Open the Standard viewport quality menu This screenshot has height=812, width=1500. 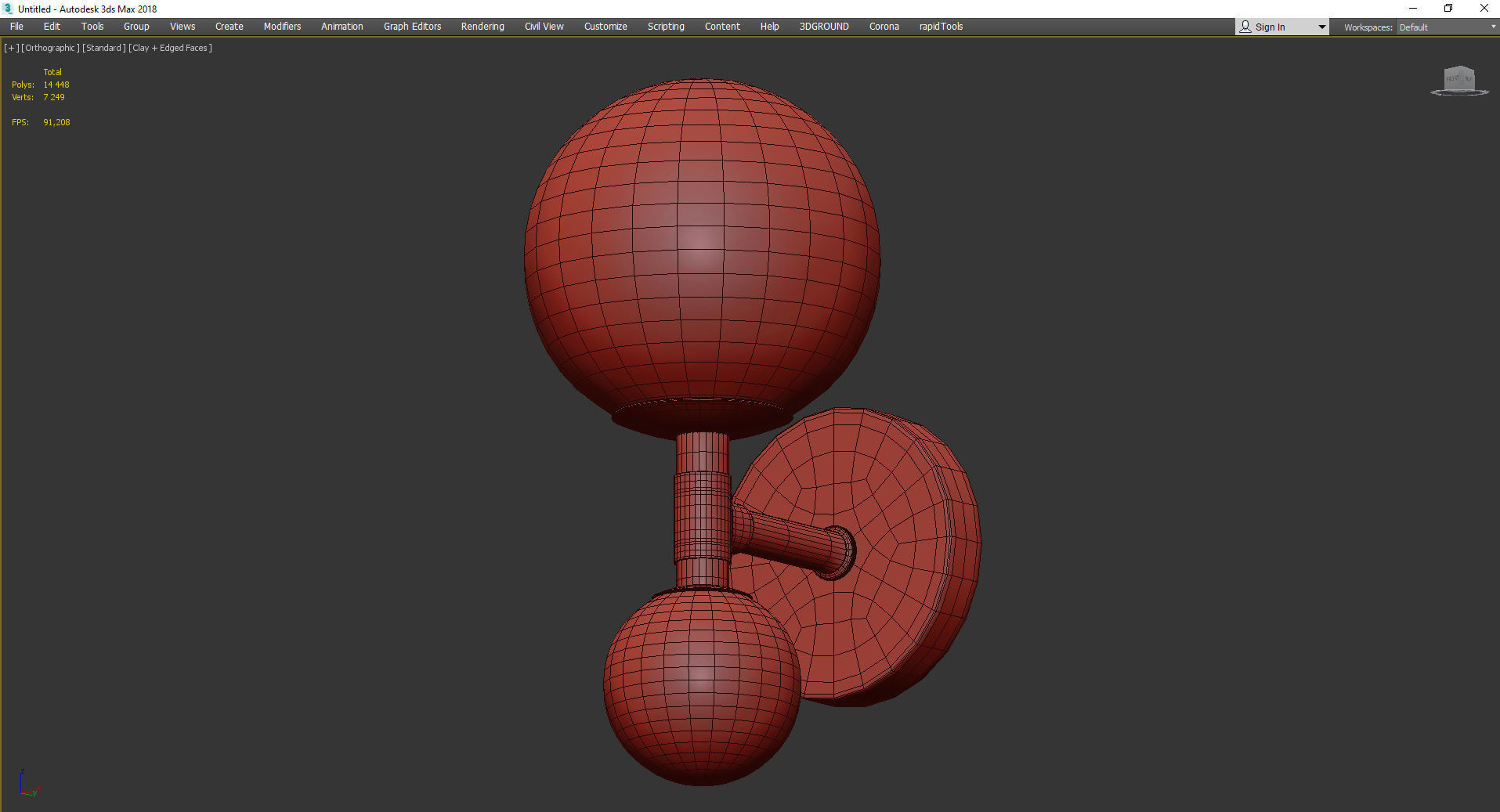(x=103, y=48)
